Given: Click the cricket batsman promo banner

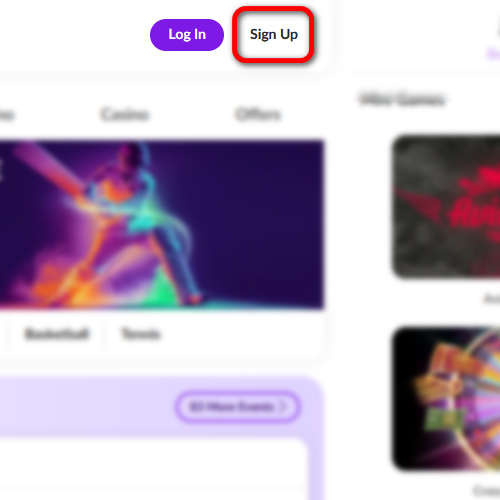Looking at the screenshot, I should pyautogui.click(x=161, y=224).
